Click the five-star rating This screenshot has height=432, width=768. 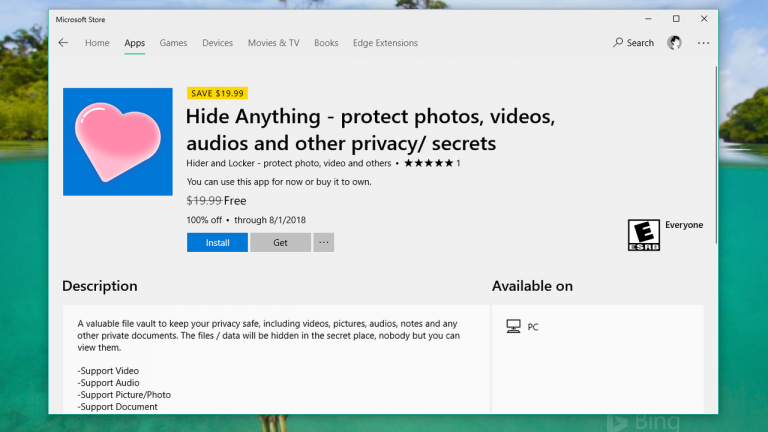coord(429,163)
